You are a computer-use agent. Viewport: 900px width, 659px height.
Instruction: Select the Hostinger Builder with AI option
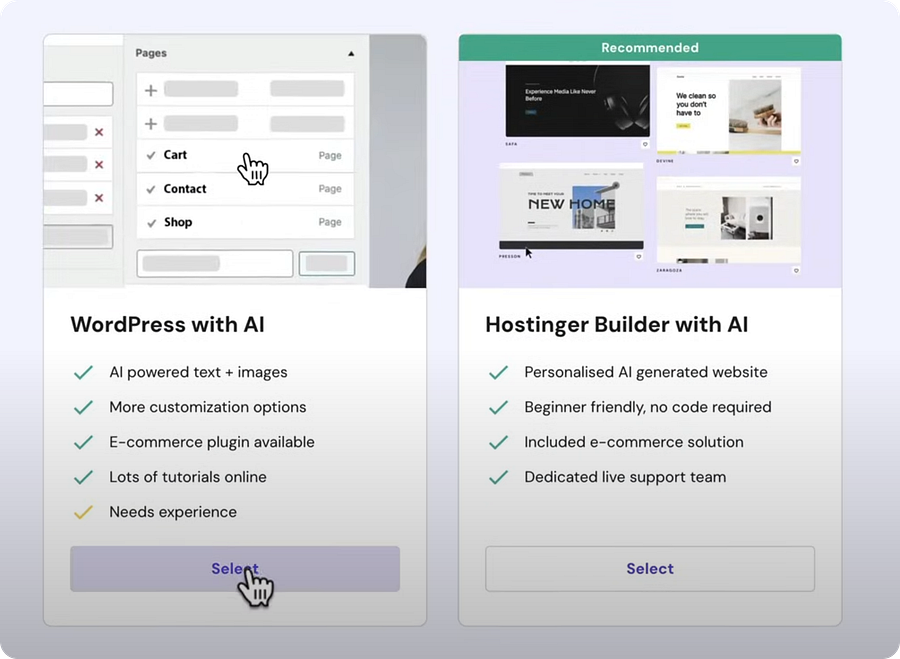pyautogui.click(x=650, y=568)
